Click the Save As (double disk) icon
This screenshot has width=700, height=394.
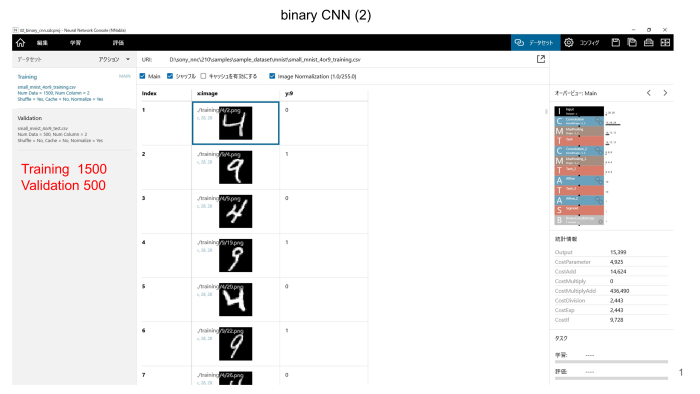[632, 43]
